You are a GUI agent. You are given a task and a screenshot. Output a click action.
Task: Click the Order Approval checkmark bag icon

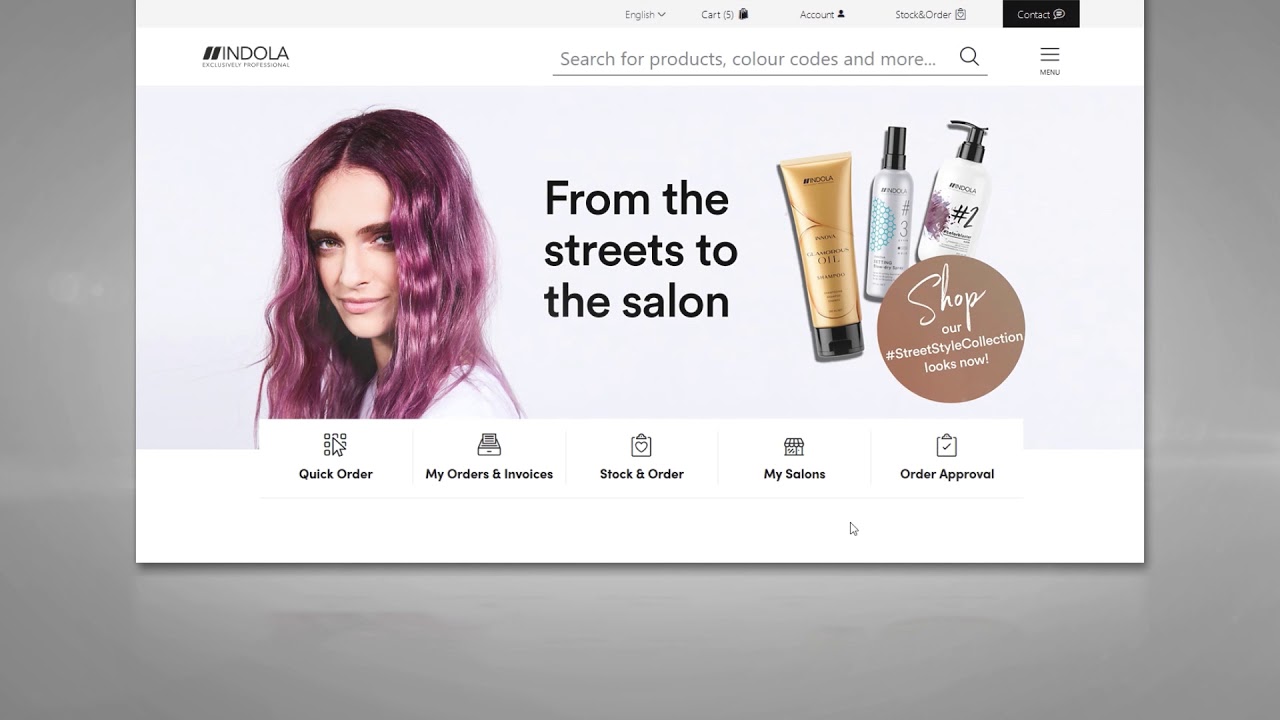pos(947,444)
